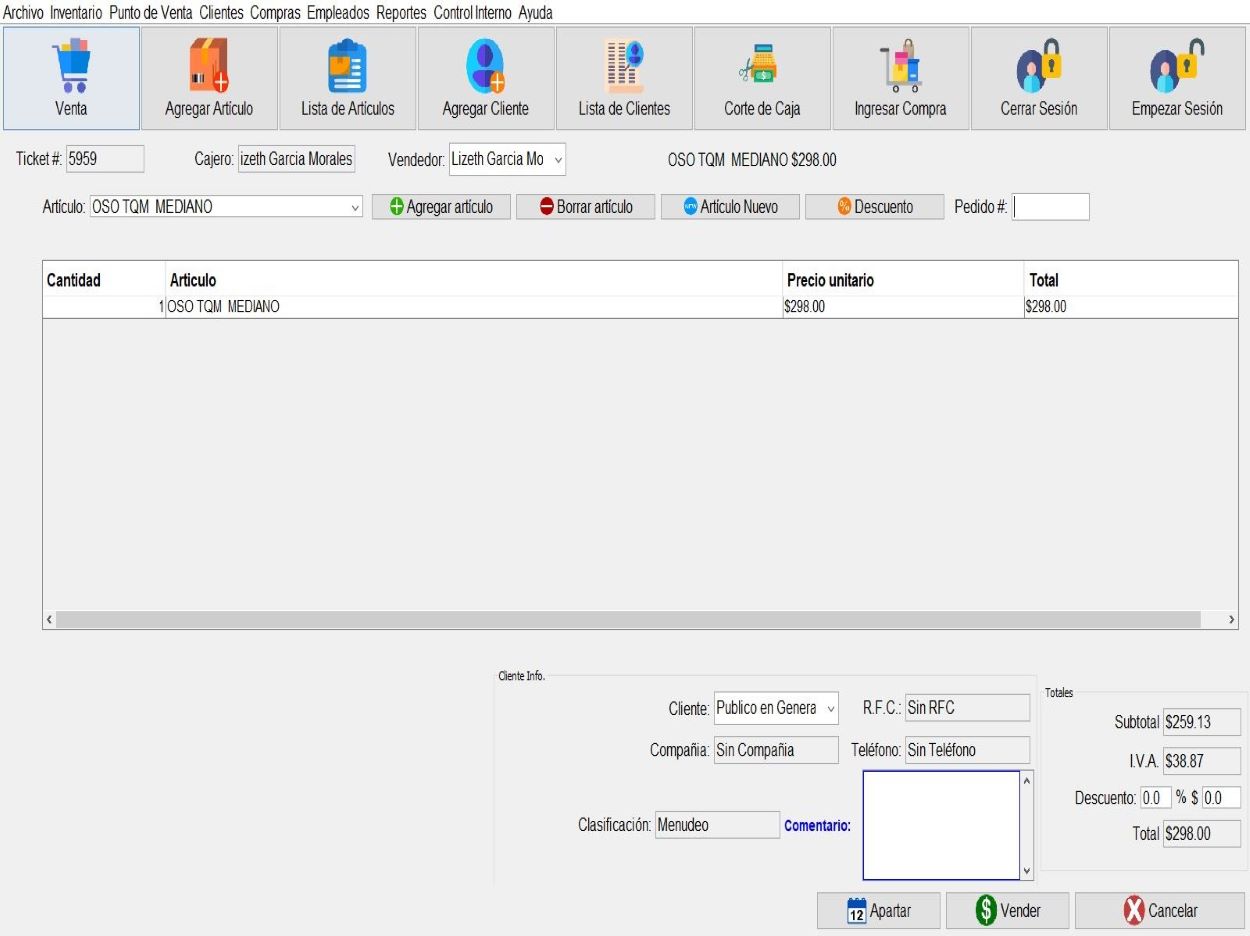The height and width of the screenshot is (936, 1250).
Task: Expand the Cliente dropdown selector
Action: pyautogui.click(x=830, y=709)
